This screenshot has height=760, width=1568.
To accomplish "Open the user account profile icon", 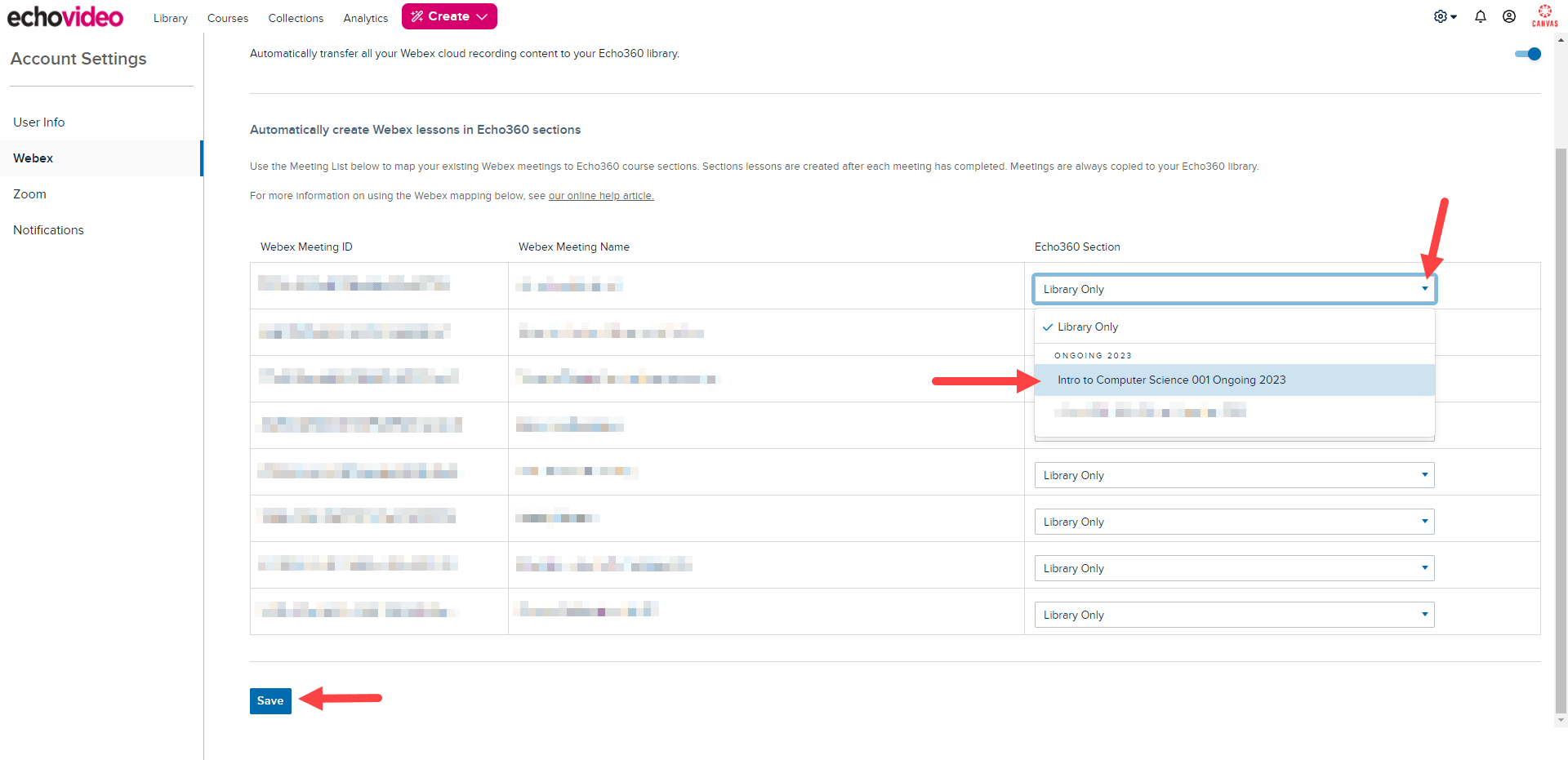I will pyautogui.click(x=1510, y=16).
